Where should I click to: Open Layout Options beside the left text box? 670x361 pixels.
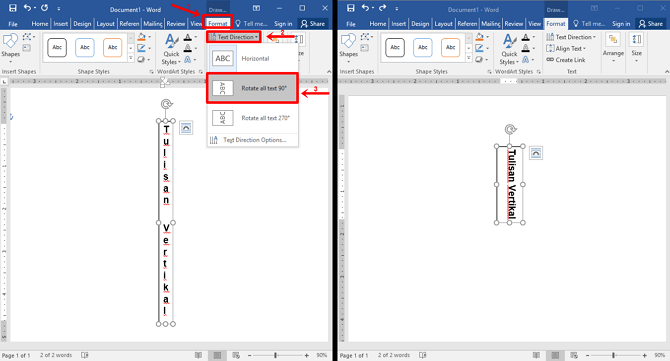coord(186,128)
